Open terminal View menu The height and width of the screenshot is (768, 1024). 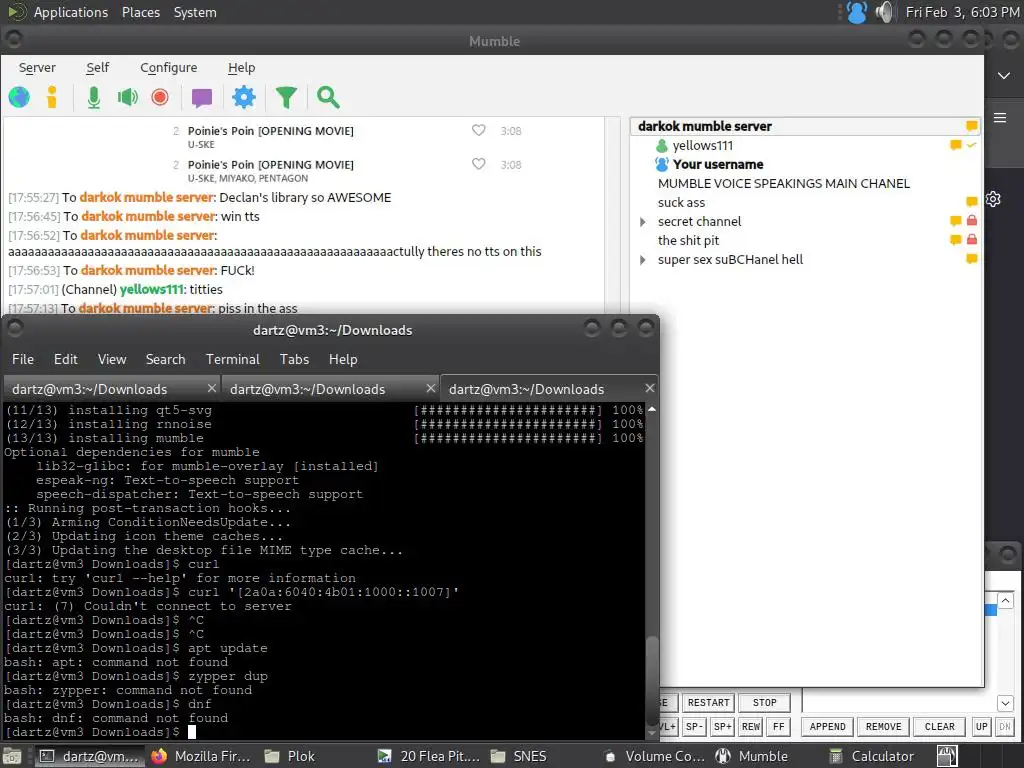click(112, 359)
